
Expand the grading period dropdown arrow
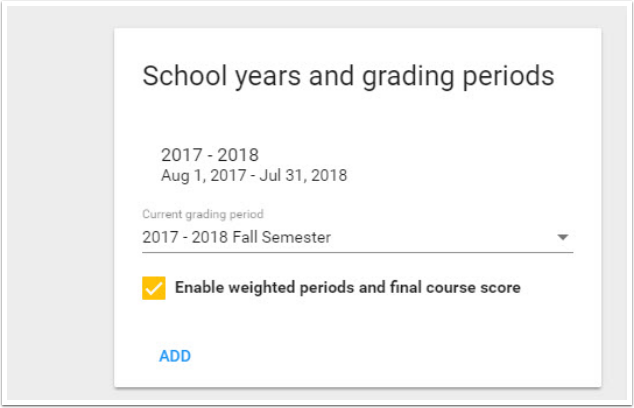coord(562,238)
